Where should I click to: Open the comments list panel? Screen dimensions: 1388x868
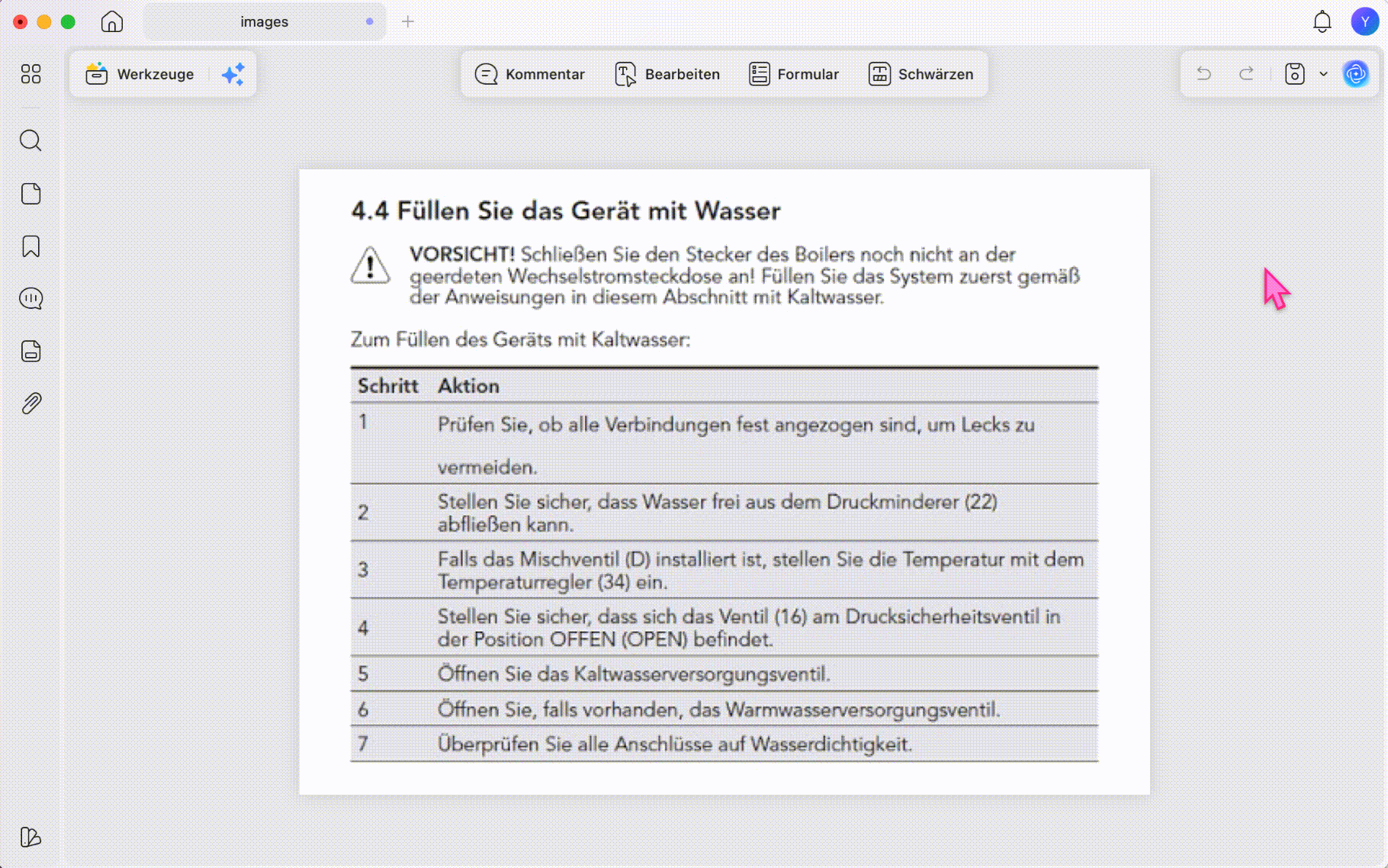pos(31,298)
